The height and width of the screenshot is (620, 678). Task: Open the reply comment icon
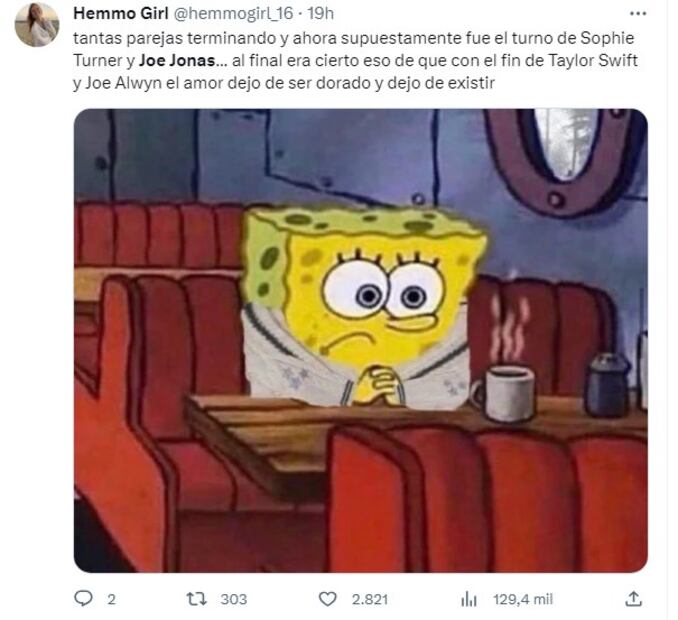(x=83, y=599)
